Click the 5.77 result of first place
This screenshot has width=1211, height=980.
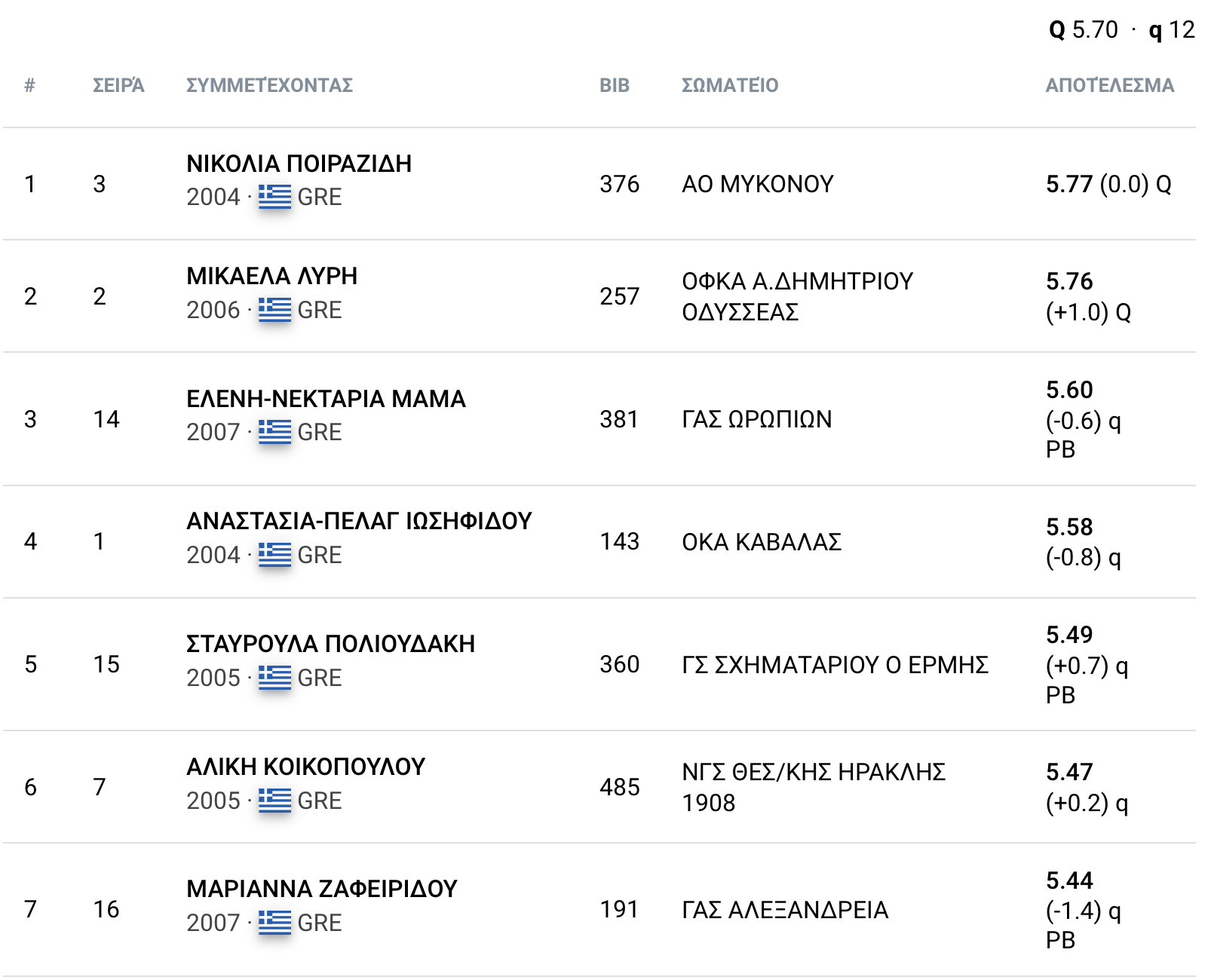point(1068,184)
